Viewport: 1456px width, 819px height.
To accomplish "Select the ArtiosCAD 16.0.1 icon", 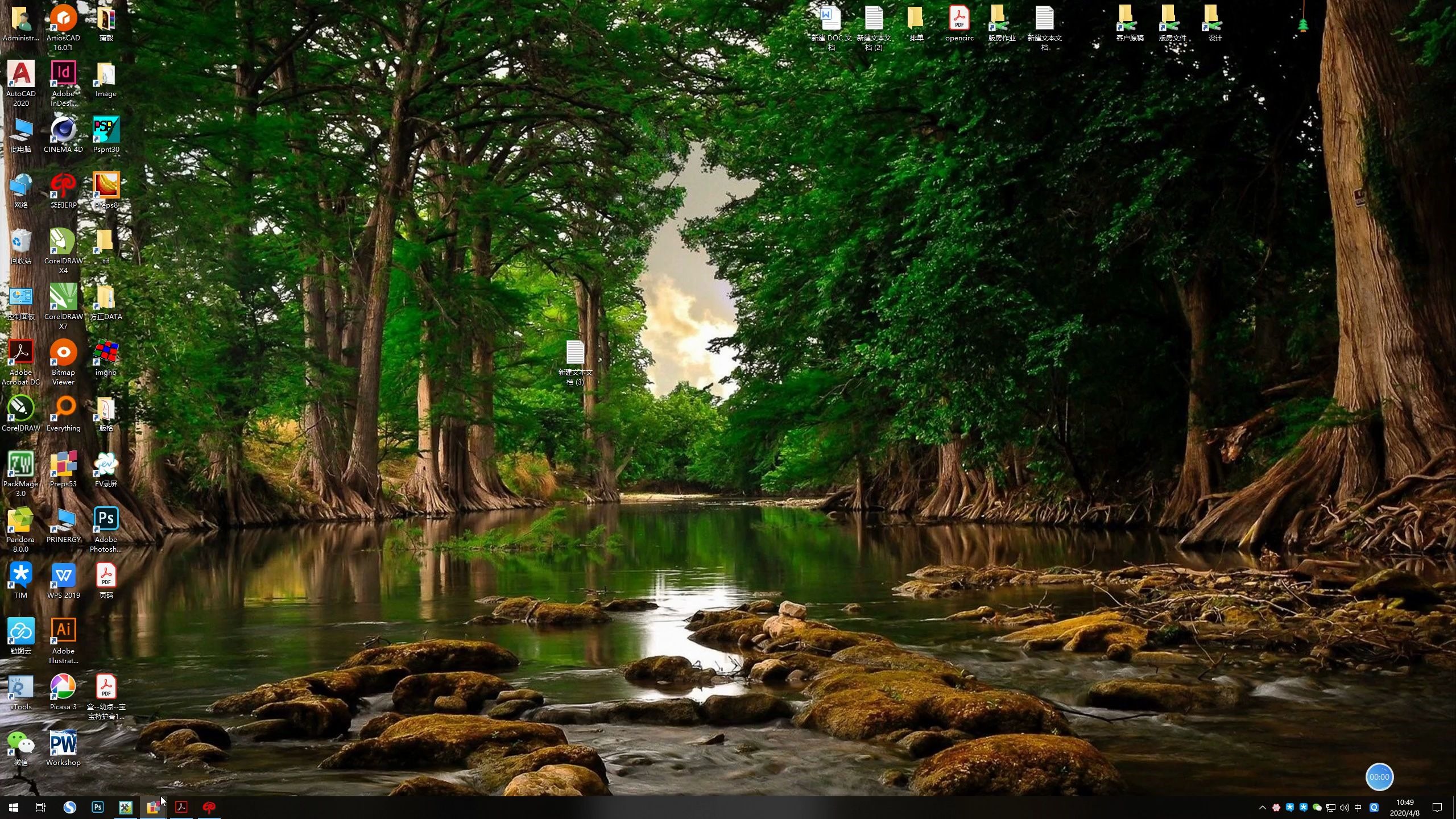I will point(63,20).
